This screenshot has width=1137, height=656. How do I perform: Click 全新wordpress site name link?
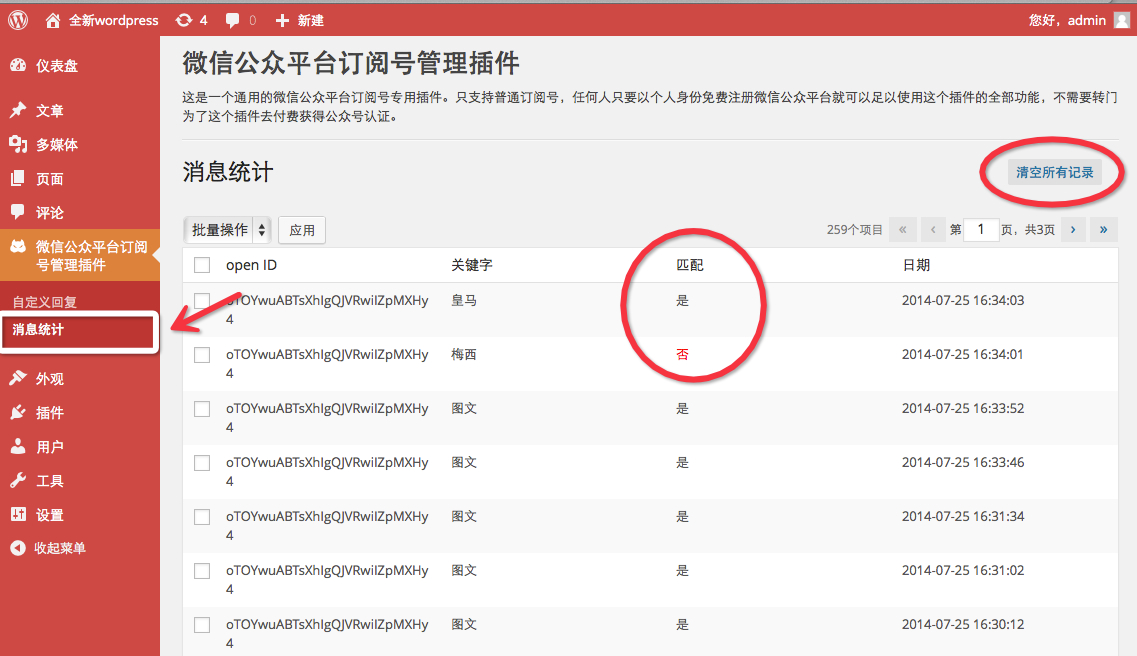pos(114,20)
